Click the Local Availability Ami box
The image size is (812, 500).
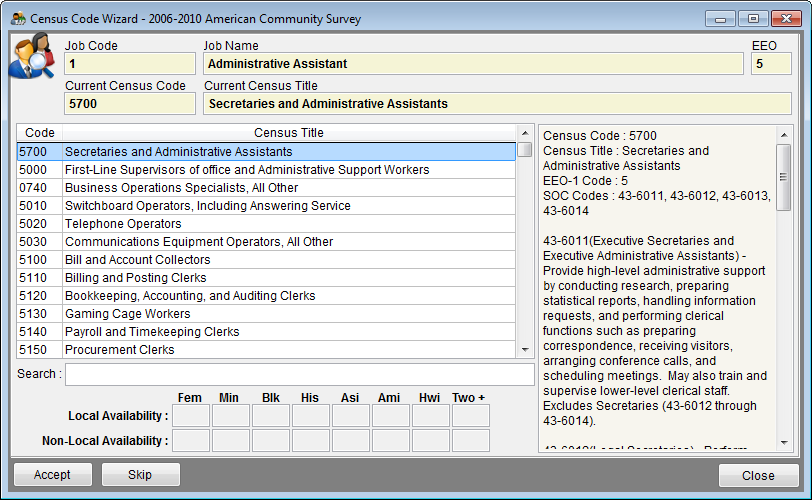tap(391, 416)
